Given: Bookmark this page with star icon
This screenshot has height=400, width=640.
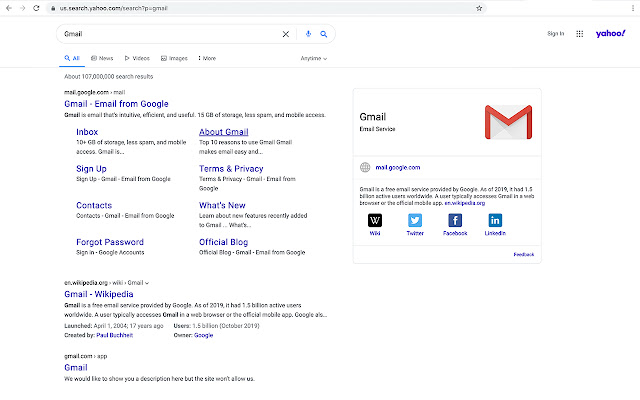Looking at the screenshot, I should (x=480, y=7).
